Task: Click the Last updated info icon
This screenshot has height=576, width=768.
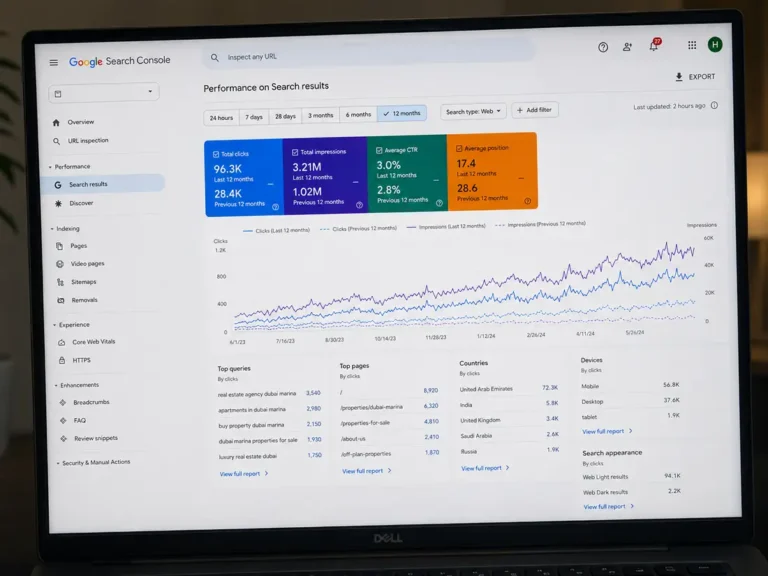Action: tap(714, 105)
